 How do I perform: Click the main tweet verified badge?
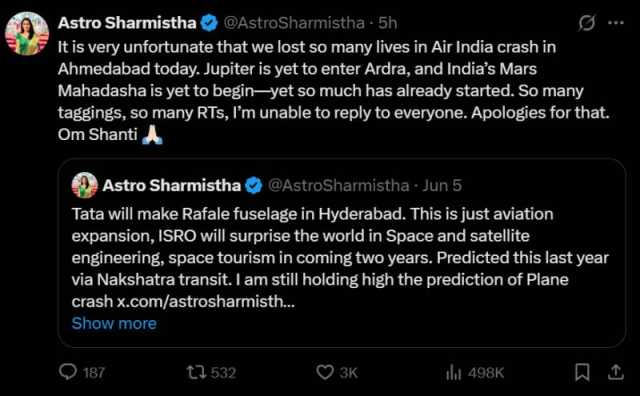tap(209, 23)
